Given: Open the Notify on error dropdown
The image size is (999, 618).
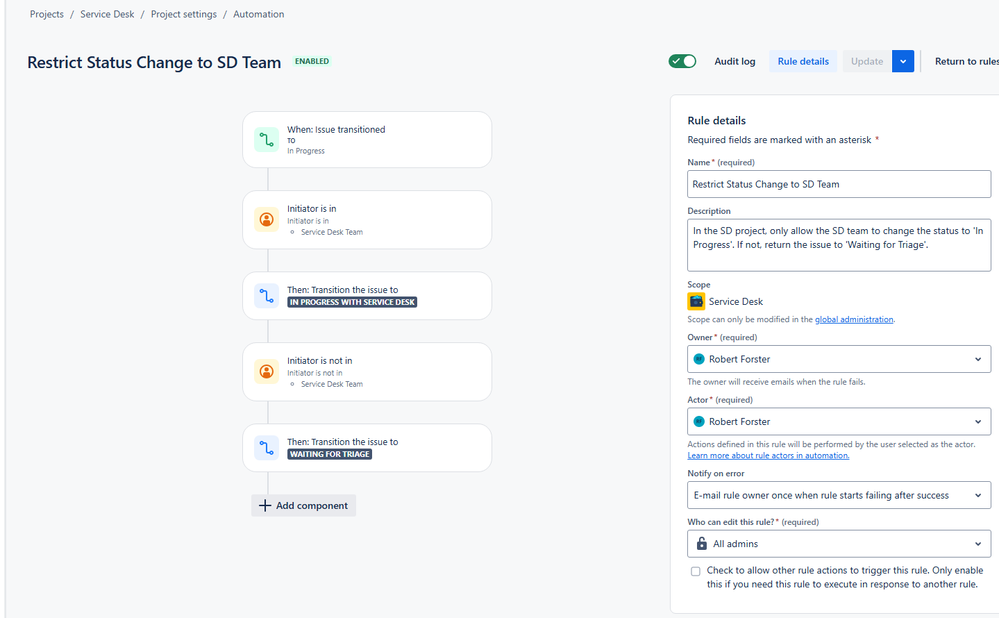Looking at the screenshot, I should click(x=839, y=495).
